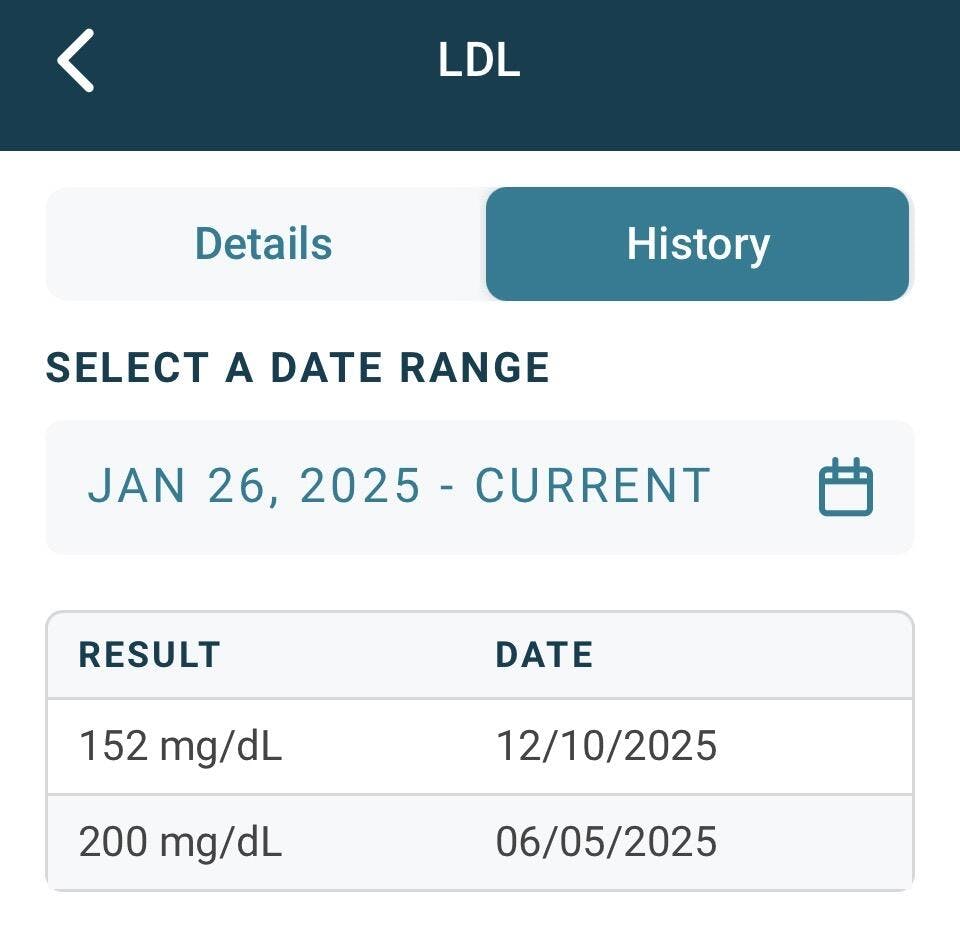Image resolution: width=960 pixels, height=937 pixels.
Task: Click the RESULT column header
Action: [149, 655]
